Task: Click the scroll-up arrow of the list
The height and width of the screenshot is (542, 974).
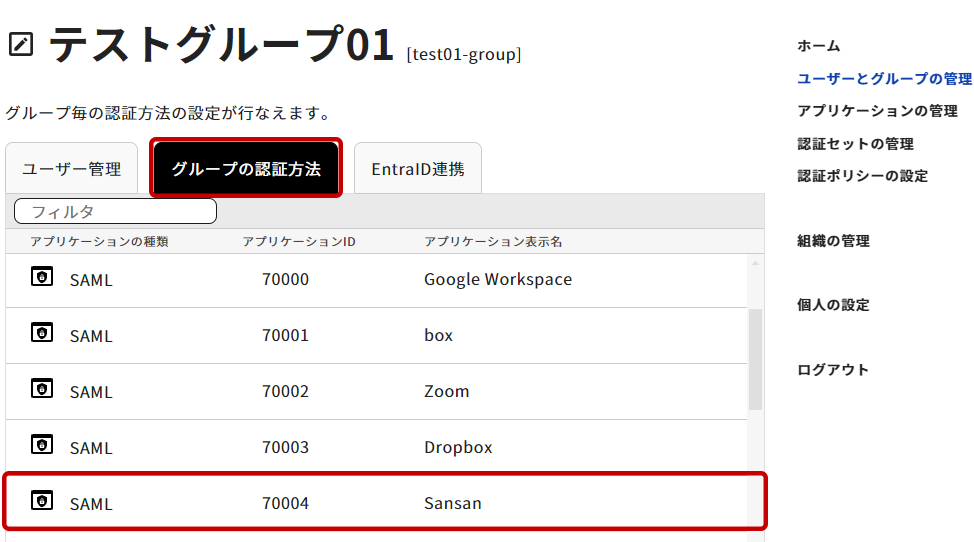Action: [755, 263]
